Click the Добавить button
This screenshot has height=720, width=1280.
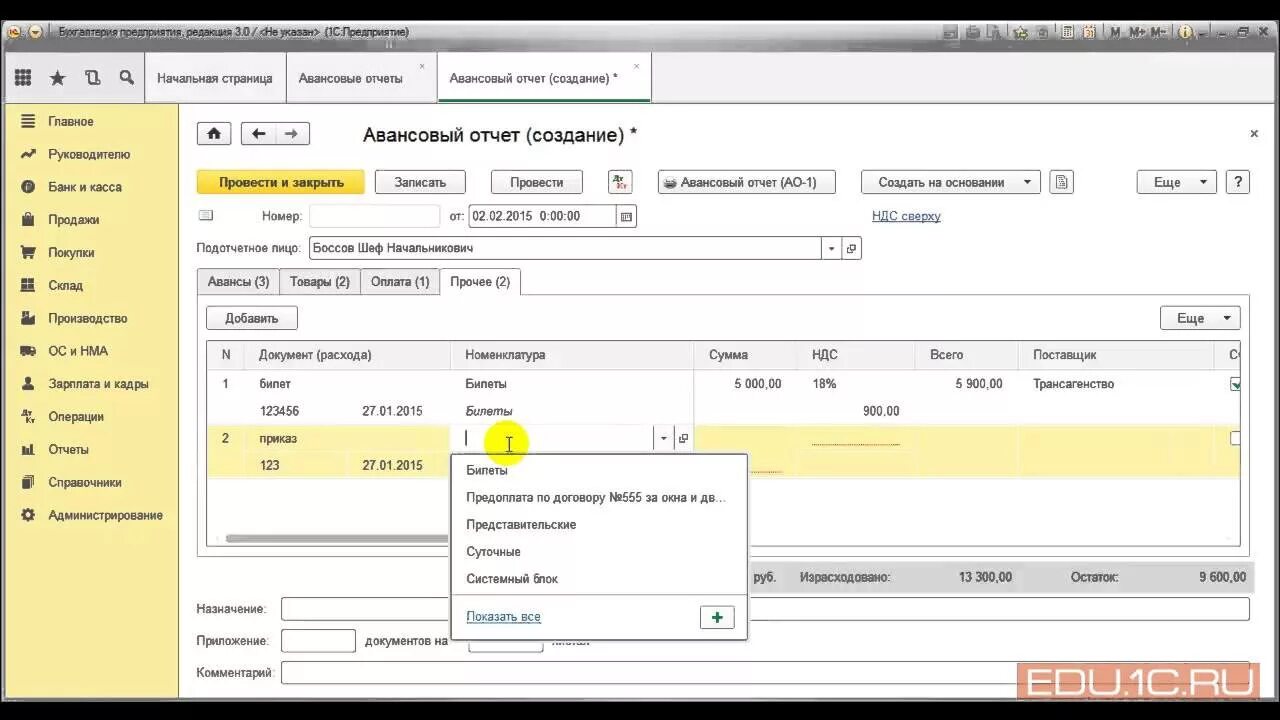[252, 318]
